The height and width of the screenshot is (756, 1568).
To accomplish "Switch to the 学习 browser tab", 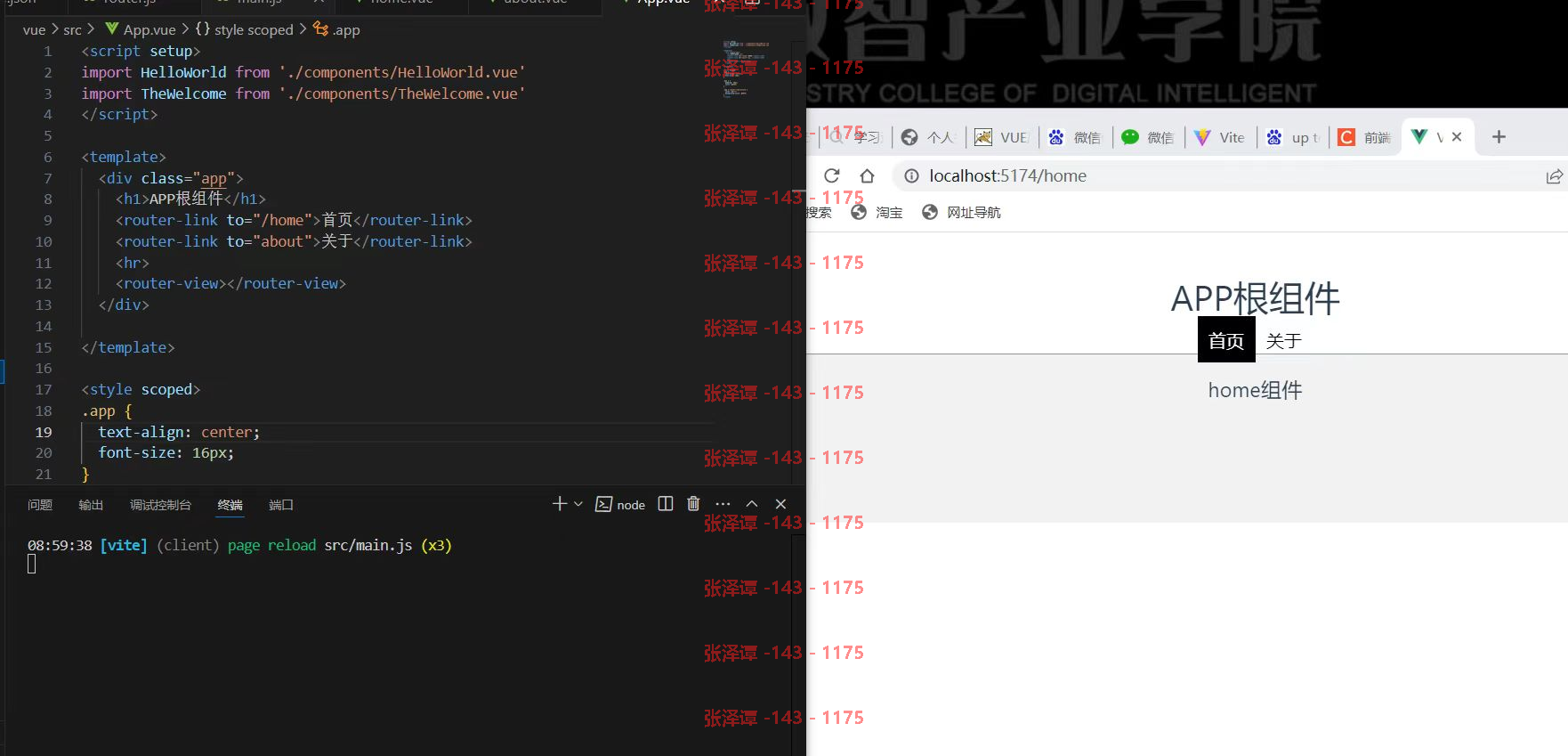I will point(856,137).
